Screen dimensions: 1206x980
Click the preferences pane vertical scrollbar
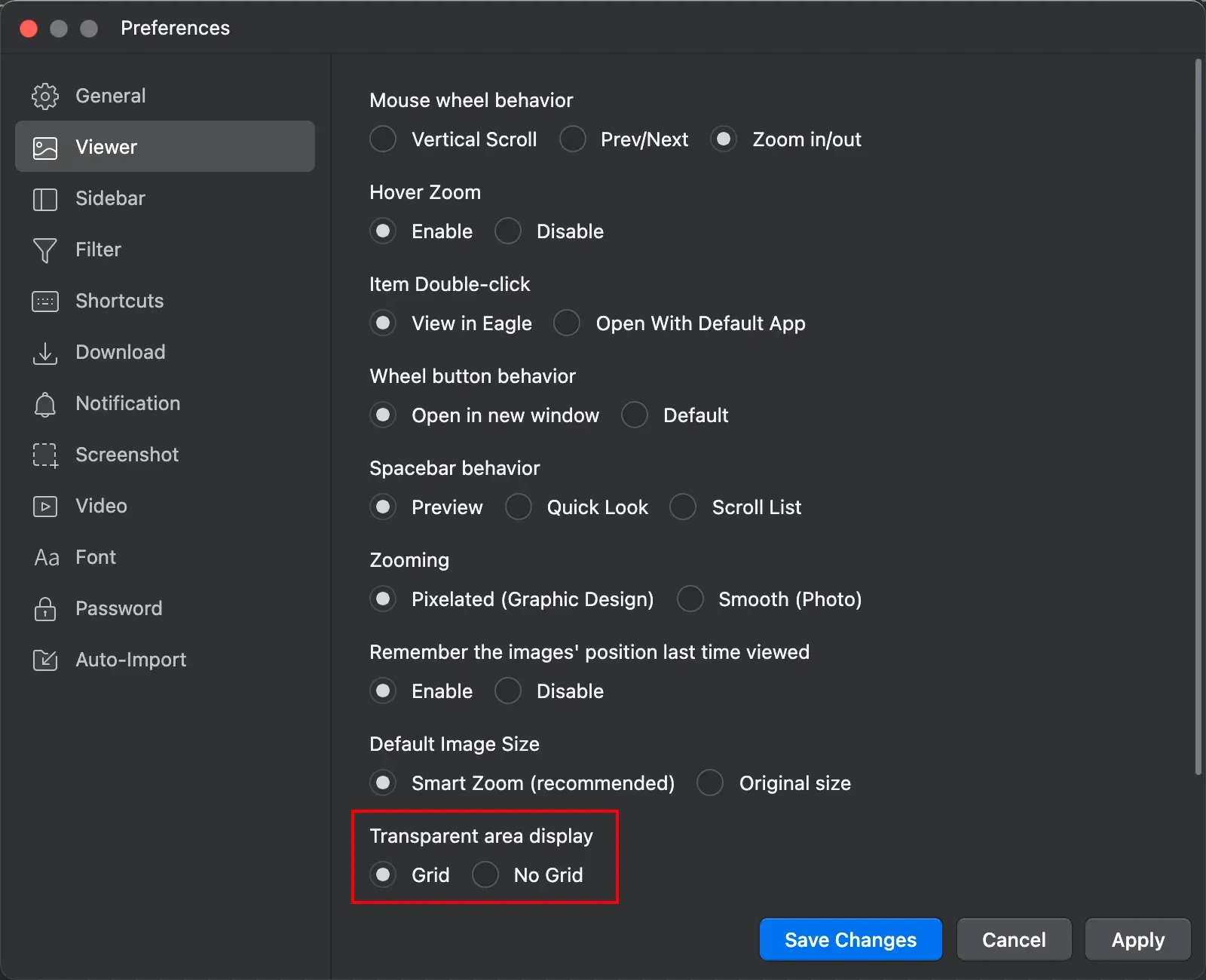[x=1198, y=416]
